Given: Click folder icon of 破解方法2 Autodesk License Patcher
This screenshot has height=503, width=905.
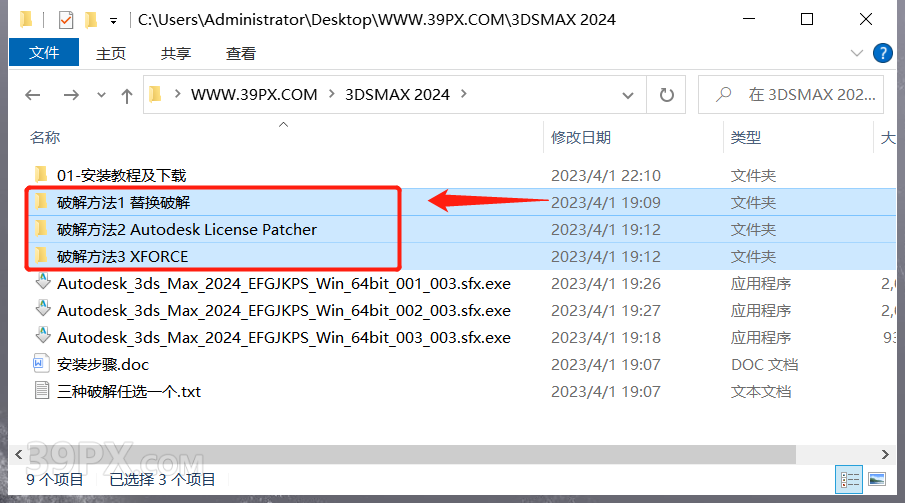Looking at the screenshot, I should point(41,228).
